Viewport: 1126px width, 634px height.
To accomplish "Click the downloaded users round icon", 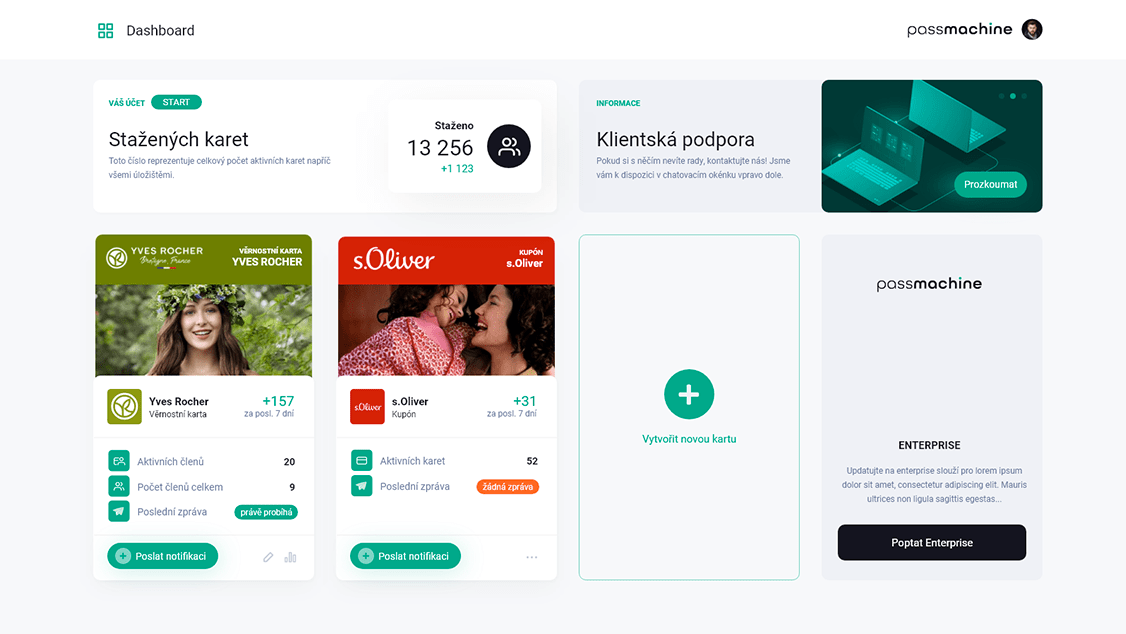I will [x=508, y=146].
